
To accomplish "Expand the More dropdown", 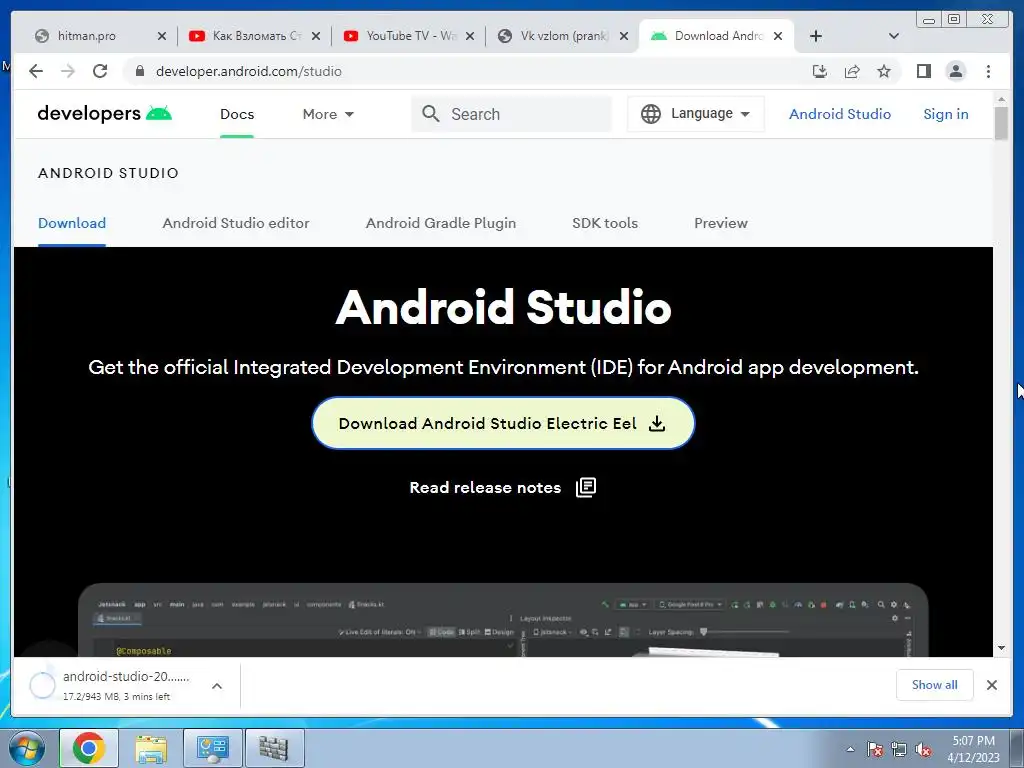I will (x=328, y=114).
